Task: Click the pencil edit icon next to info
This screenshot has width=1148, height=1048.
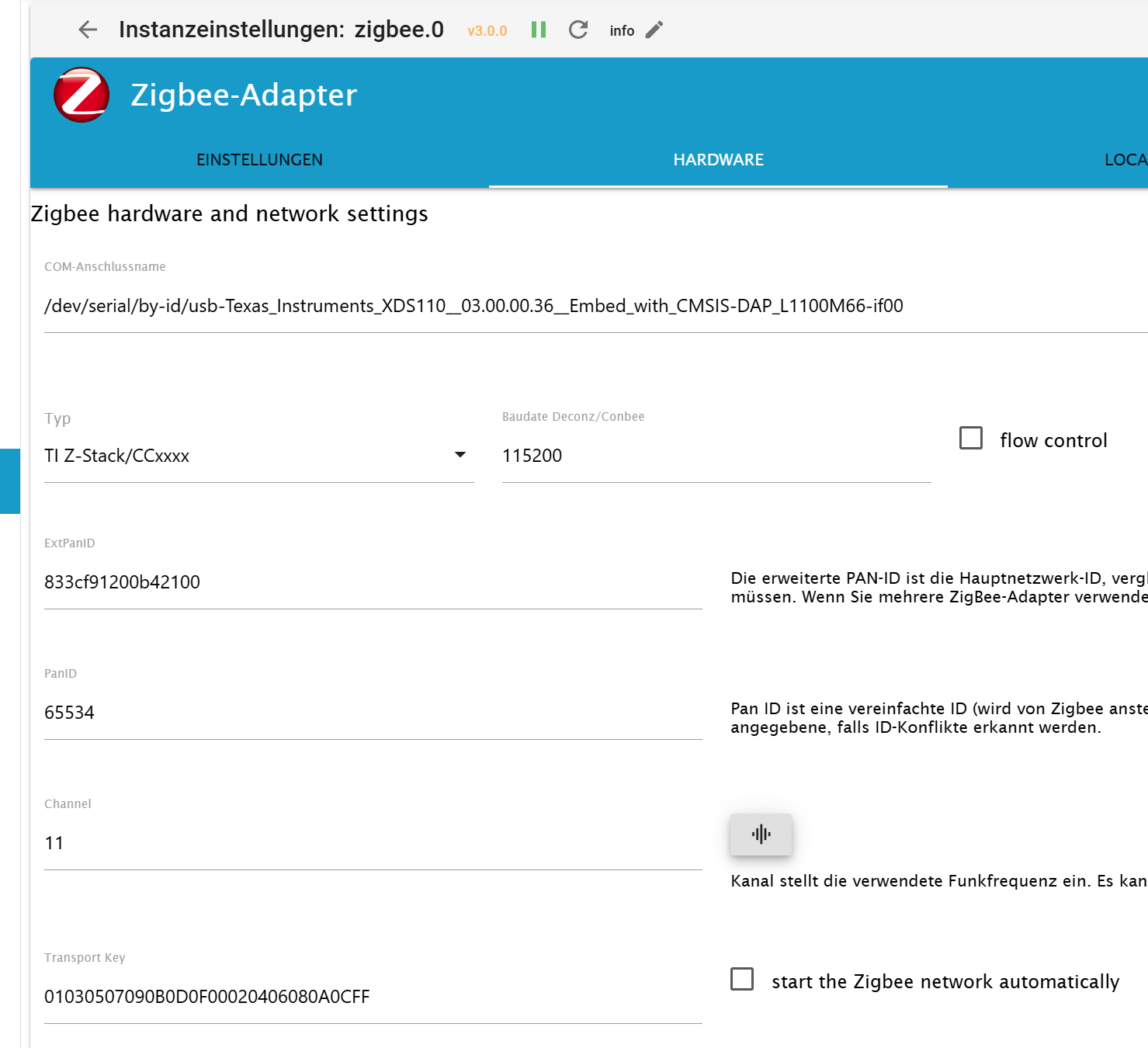Action: pos(654,29)
